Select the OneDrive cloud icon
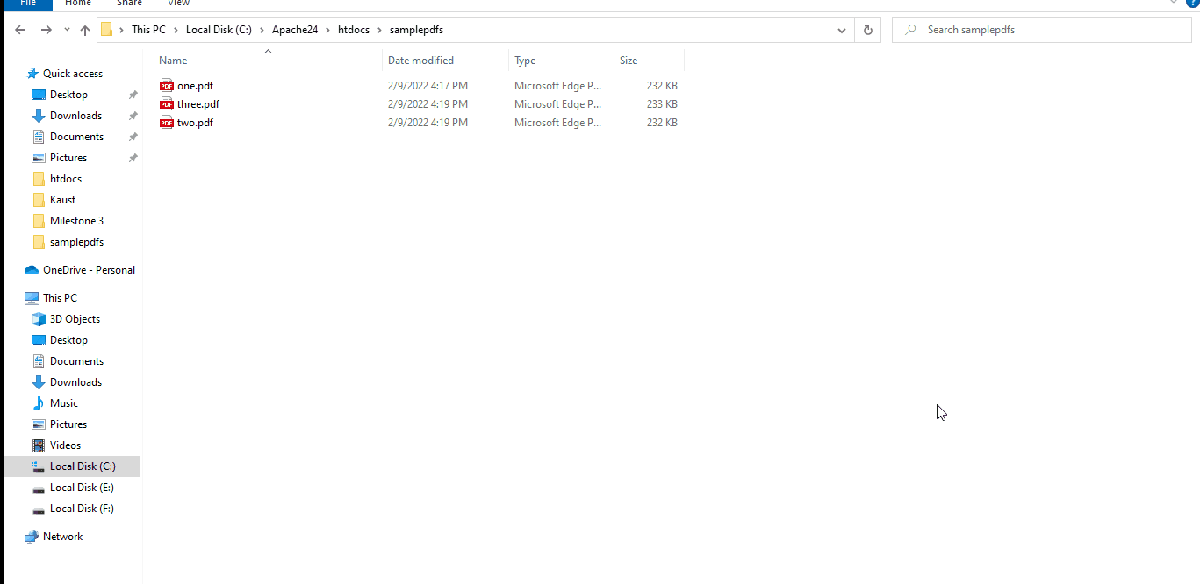The image size is (1200, 584). tap(32, 270)
